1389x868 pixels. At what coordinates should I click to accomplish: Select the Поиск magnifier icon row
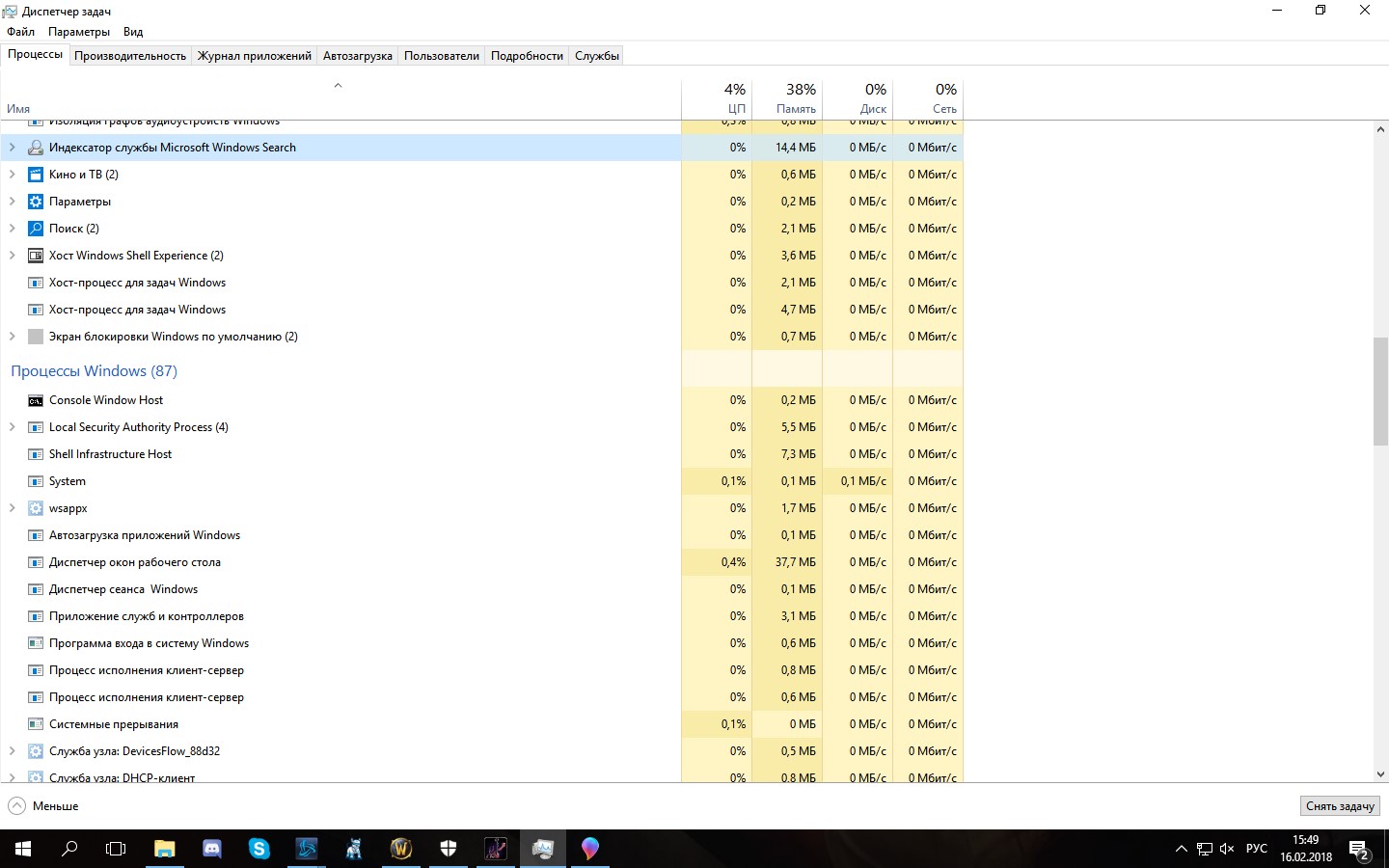click(x=340, y=229)
